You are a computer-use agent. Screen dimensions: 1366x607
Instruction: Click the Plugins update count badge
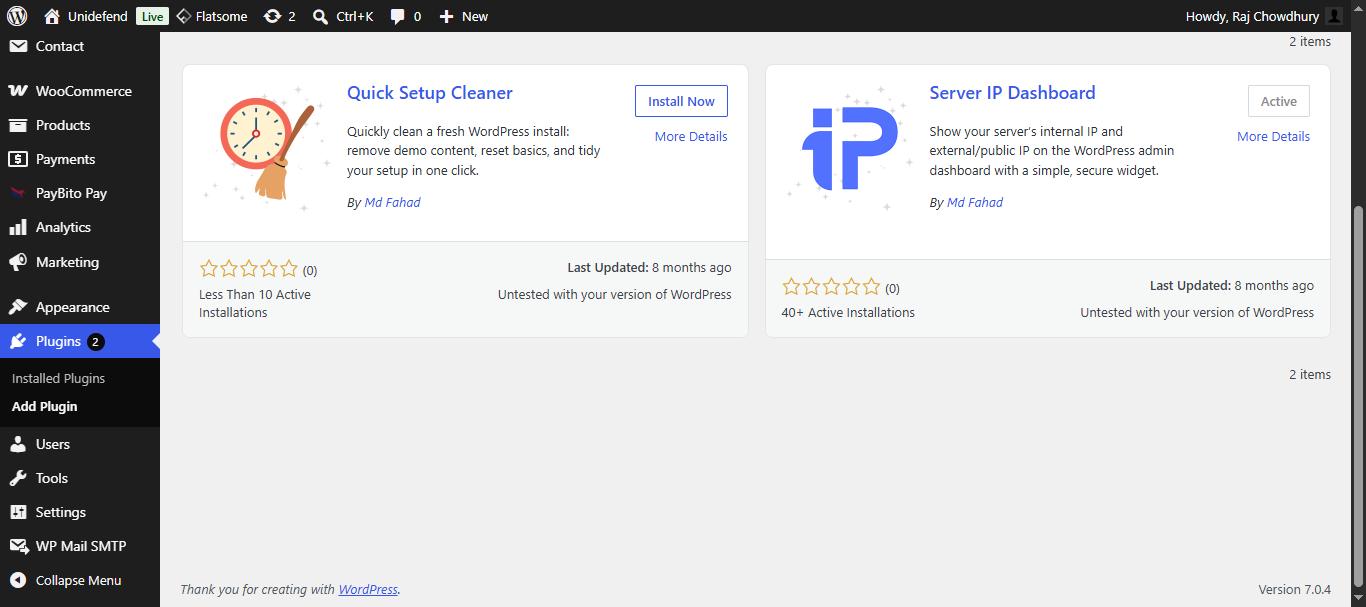[x=95, y=341]
